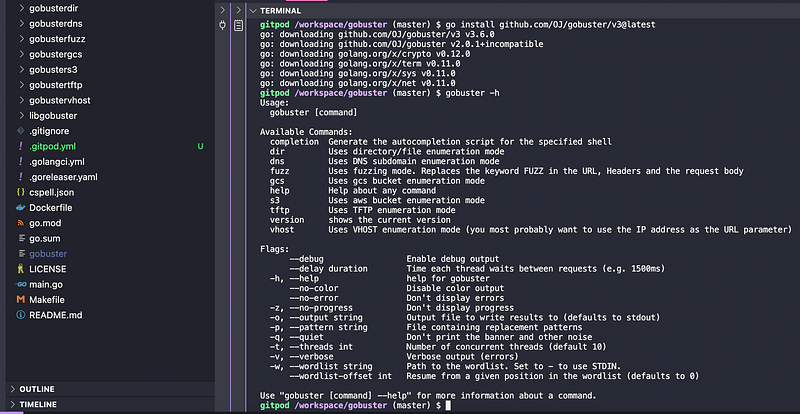Click the 'dir' command in help output

pyautogui.click(x=277, y=152)
